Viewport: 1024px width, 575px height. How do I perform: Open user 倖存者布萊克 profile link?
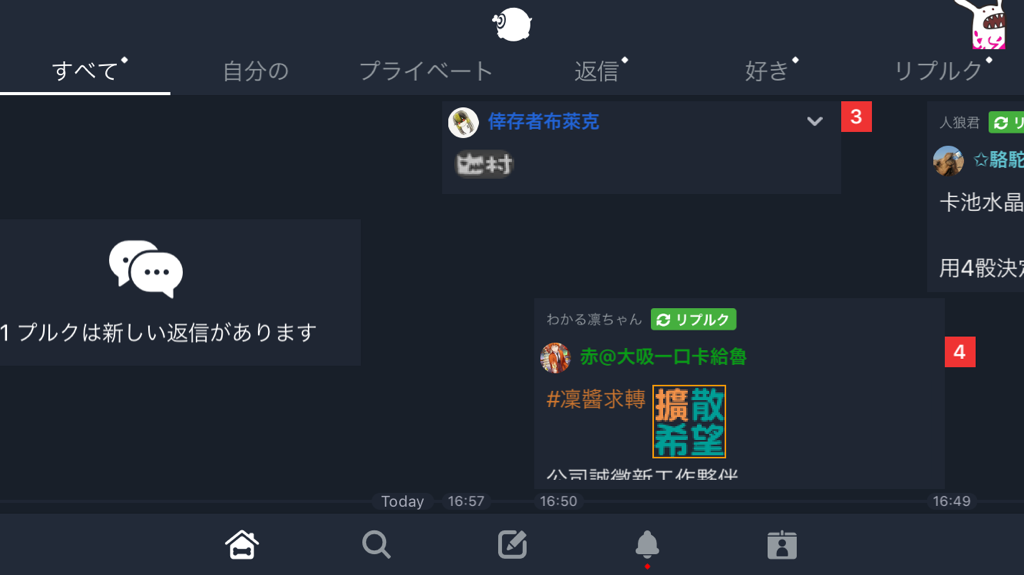point(543,122)
